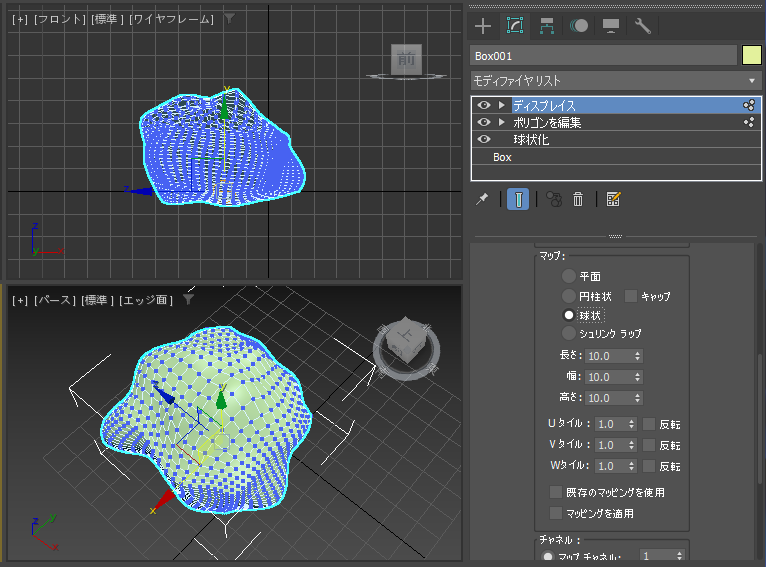The width and height of the screenshot is (766, 567).
Task: Open the object color swatch
Action: 751,55
